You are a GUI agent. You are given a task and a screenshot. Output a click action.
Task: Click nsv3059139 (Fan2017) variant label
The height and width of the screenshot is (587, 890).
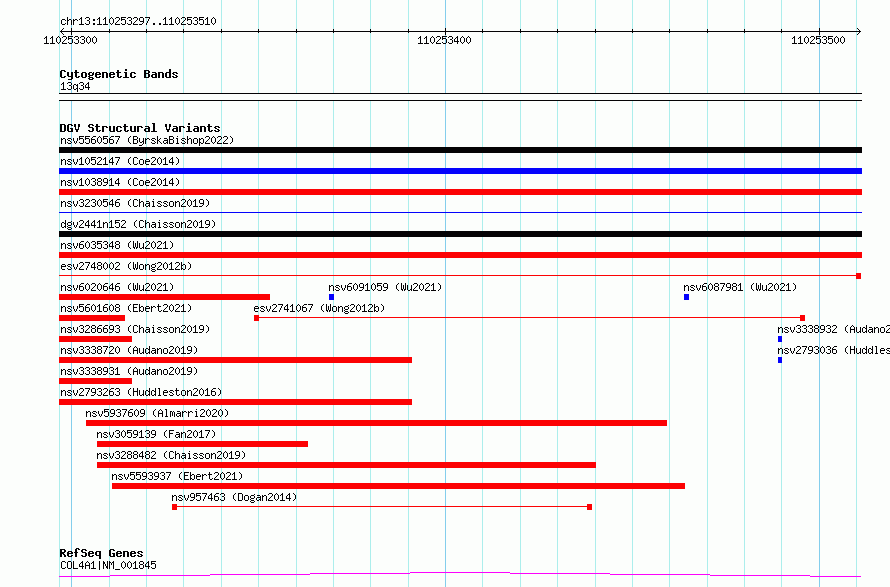[156, 434]
